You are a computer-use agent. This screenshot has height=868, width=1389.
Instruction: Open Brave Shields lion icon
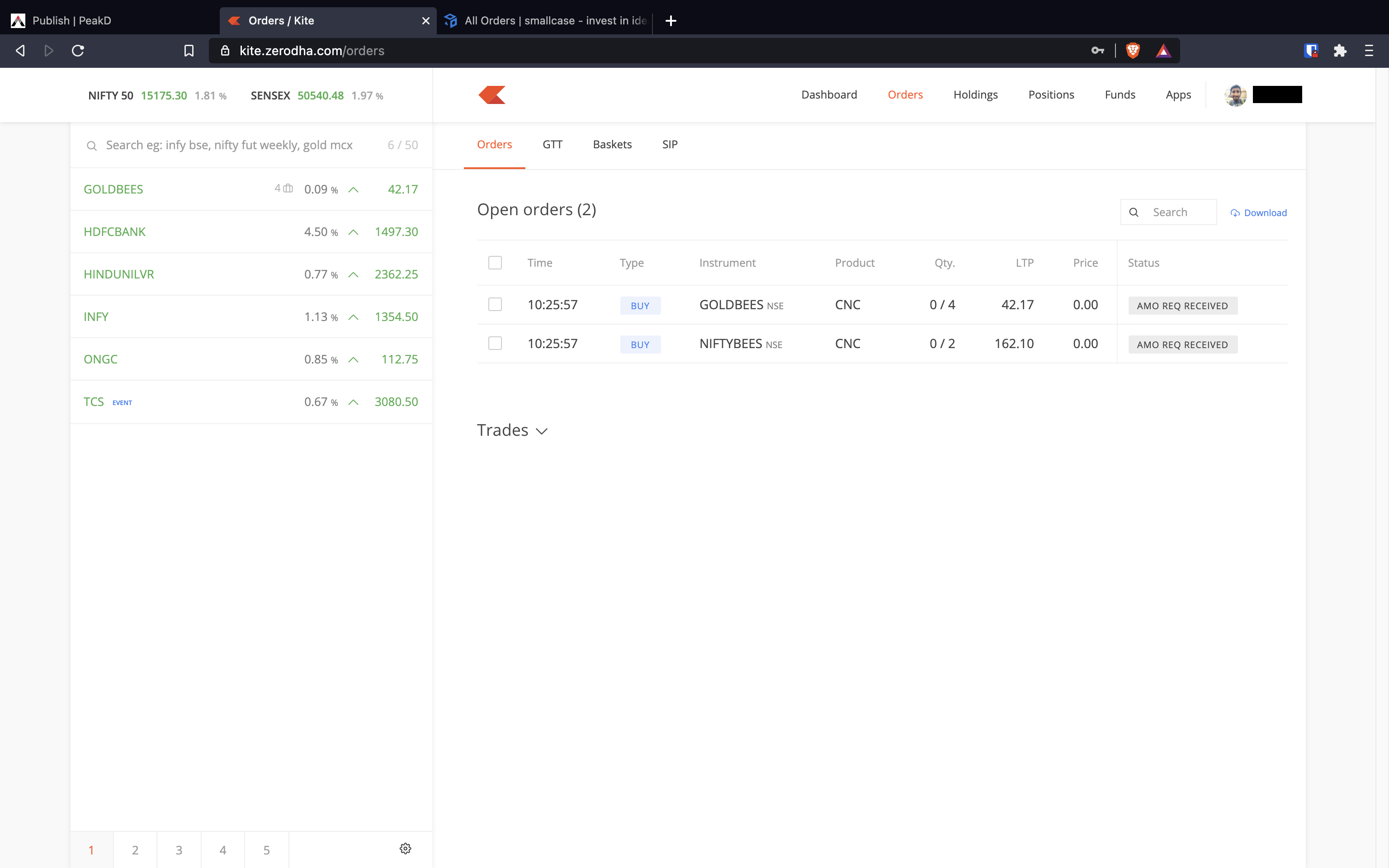click(x=1133, y=51)
